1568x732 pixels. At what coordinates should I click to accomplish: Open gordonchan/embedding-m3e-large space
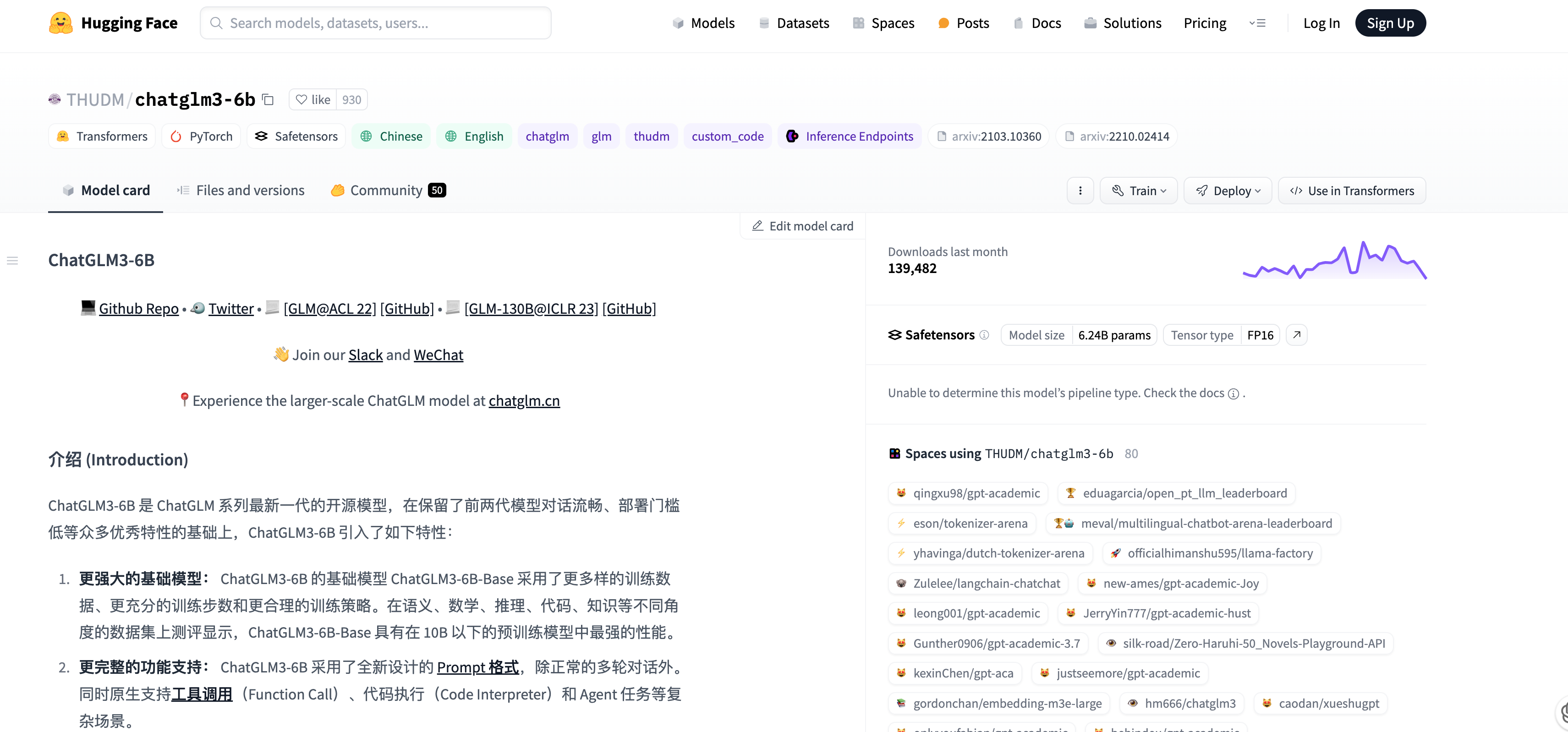point(999,704)
